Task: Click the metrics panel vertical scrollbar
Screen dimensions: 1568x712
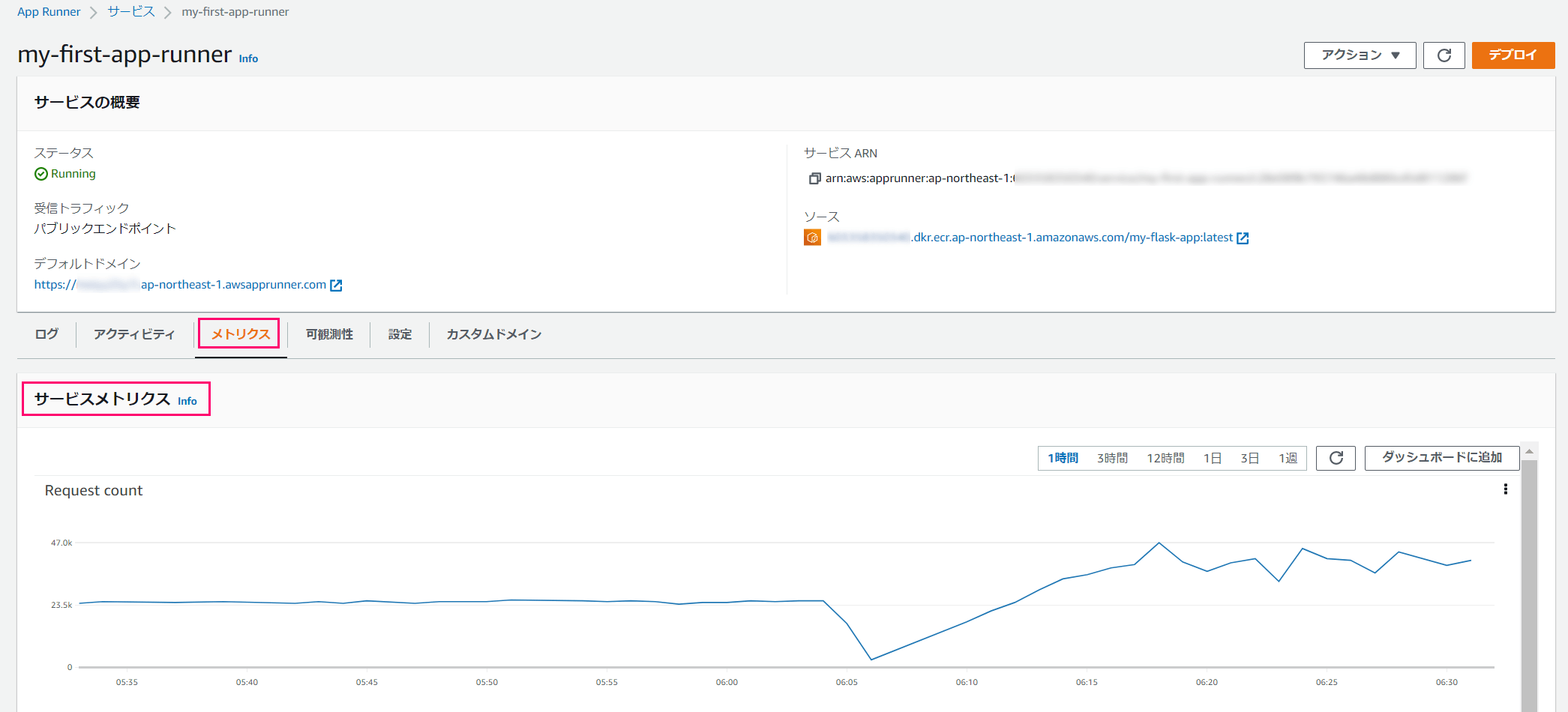Action: (1529, 585)
